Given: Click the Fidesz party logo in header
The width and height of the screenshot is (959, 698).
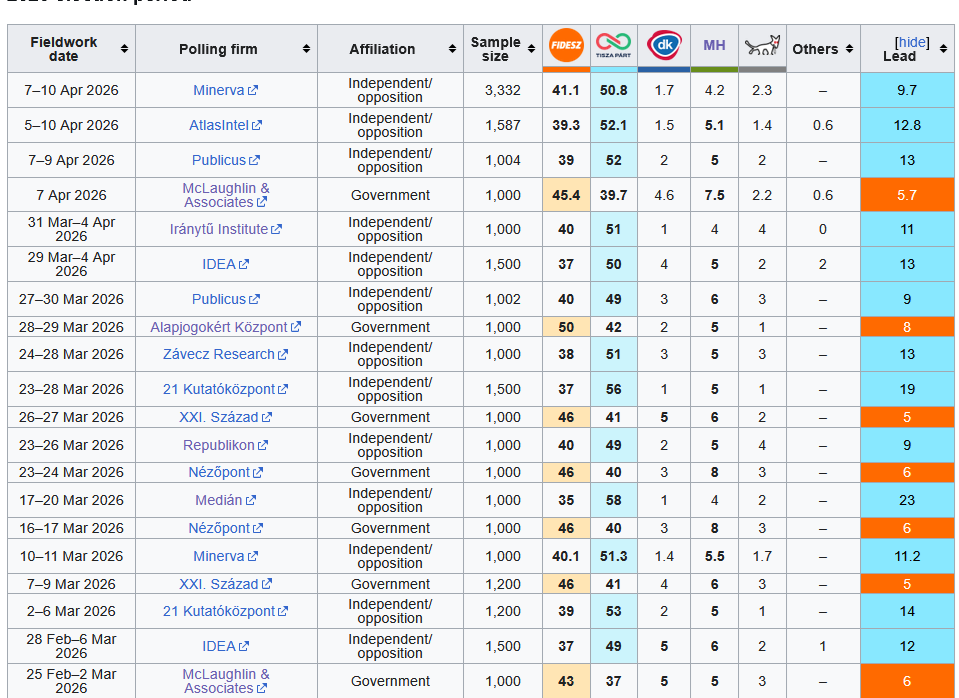Looking at the screenshot, I should click(x=566, y=45).
